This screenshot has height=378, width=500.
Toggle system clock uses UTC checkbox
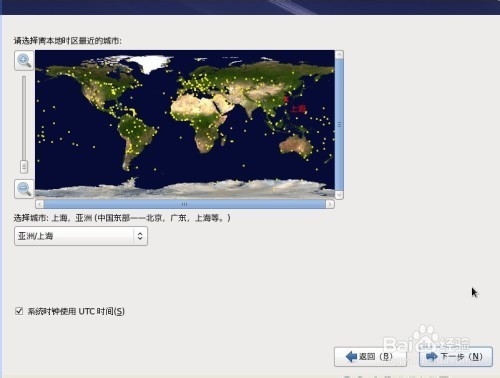[x=19, y=311]
